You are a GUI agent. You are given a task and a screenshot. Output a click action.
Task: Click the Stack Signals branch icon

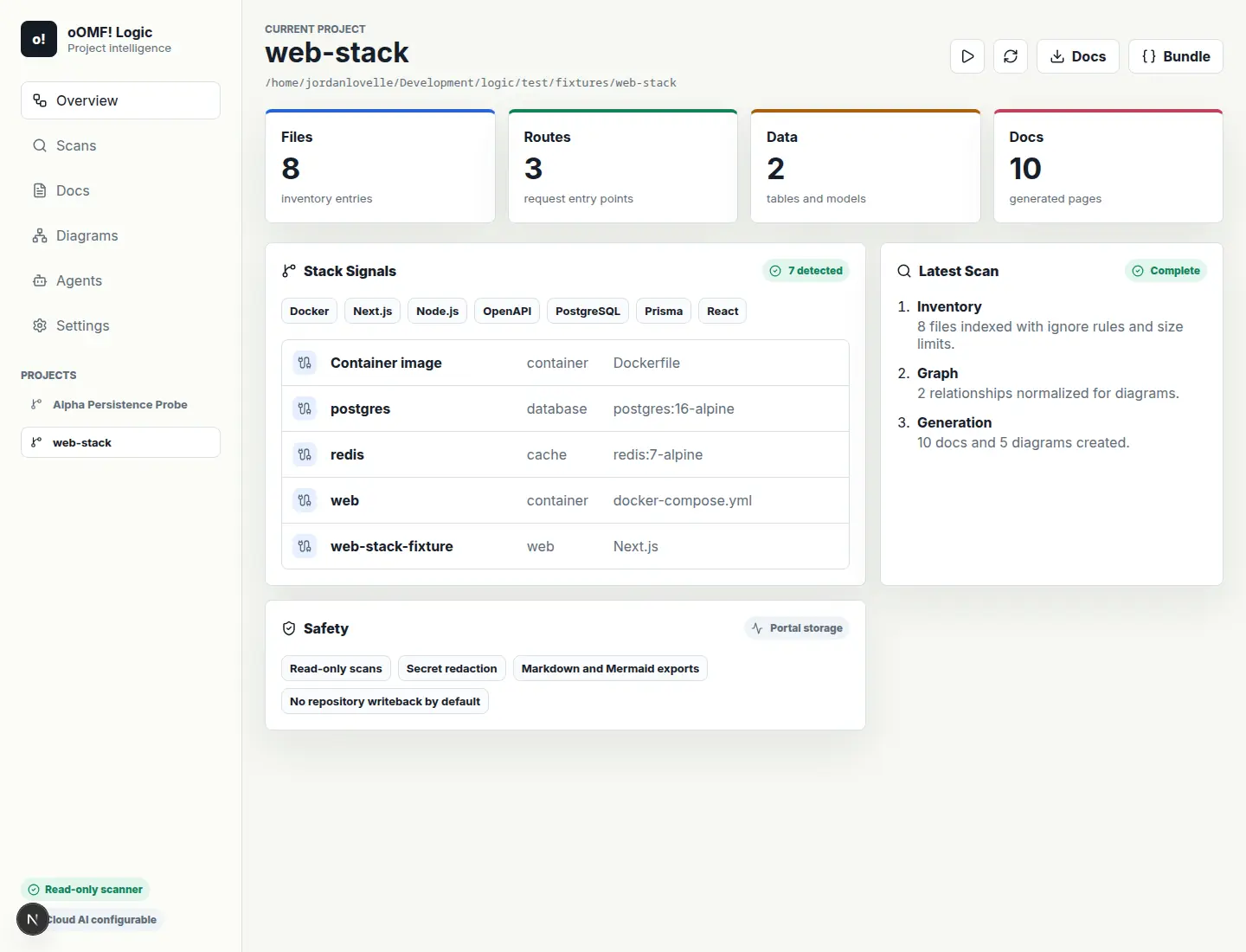(x=289, y=271)
